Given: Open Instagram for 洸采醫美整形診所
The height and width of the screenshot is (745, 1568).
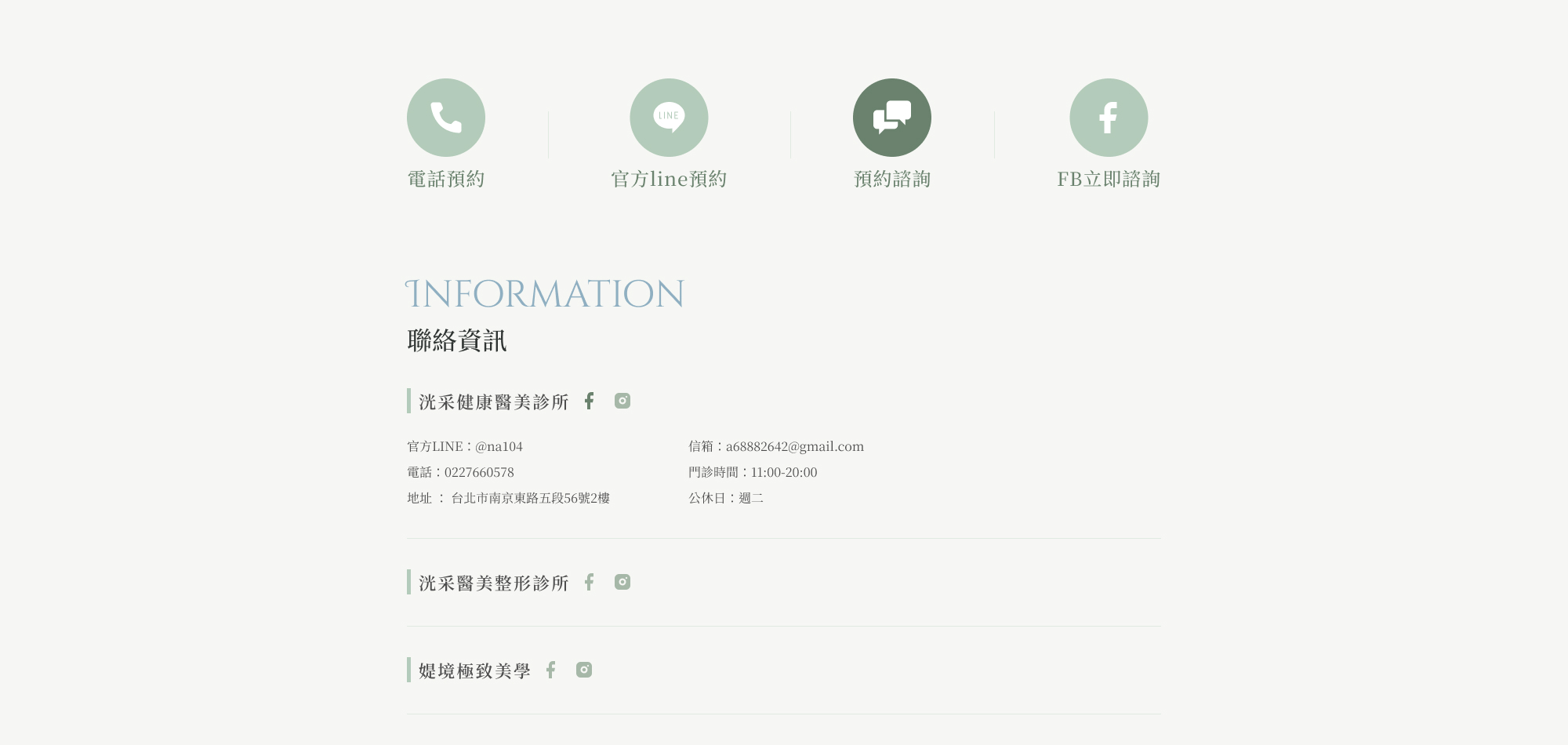Looking at the screenshot, I should tap(622, 582).
